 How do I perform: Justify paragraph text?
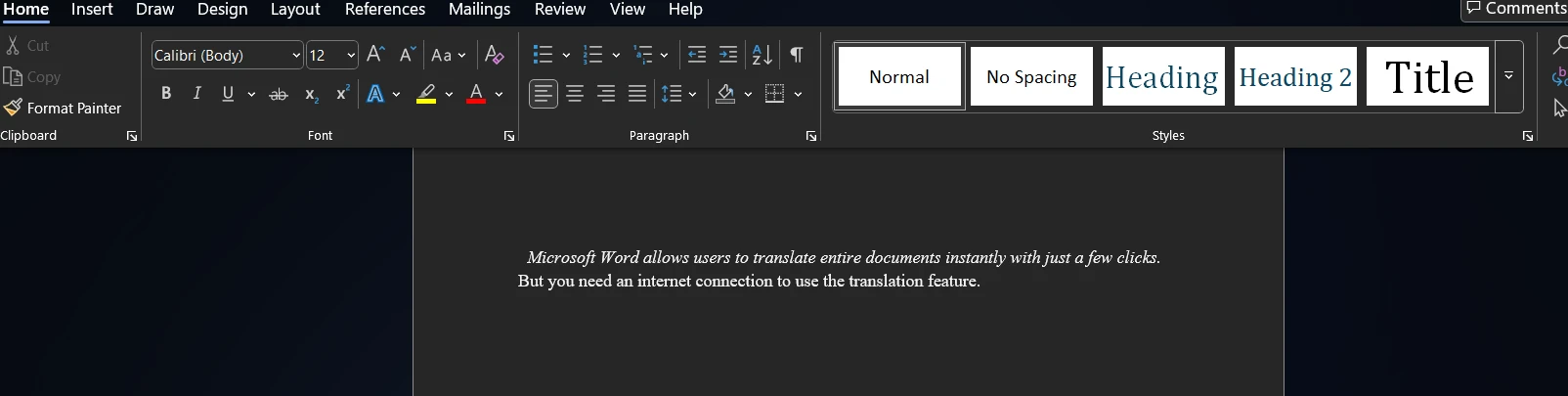click(637, 94)
